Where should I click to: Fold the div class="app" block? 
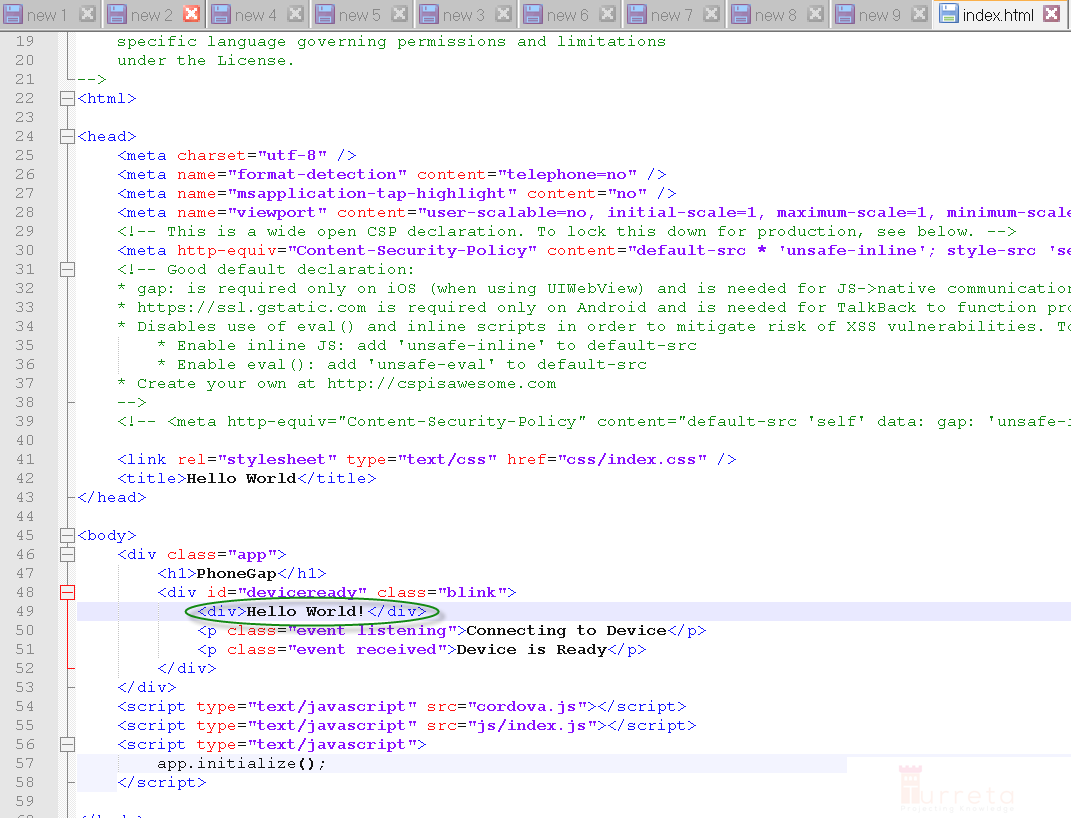pyautogui.click(x=67, y=554)
